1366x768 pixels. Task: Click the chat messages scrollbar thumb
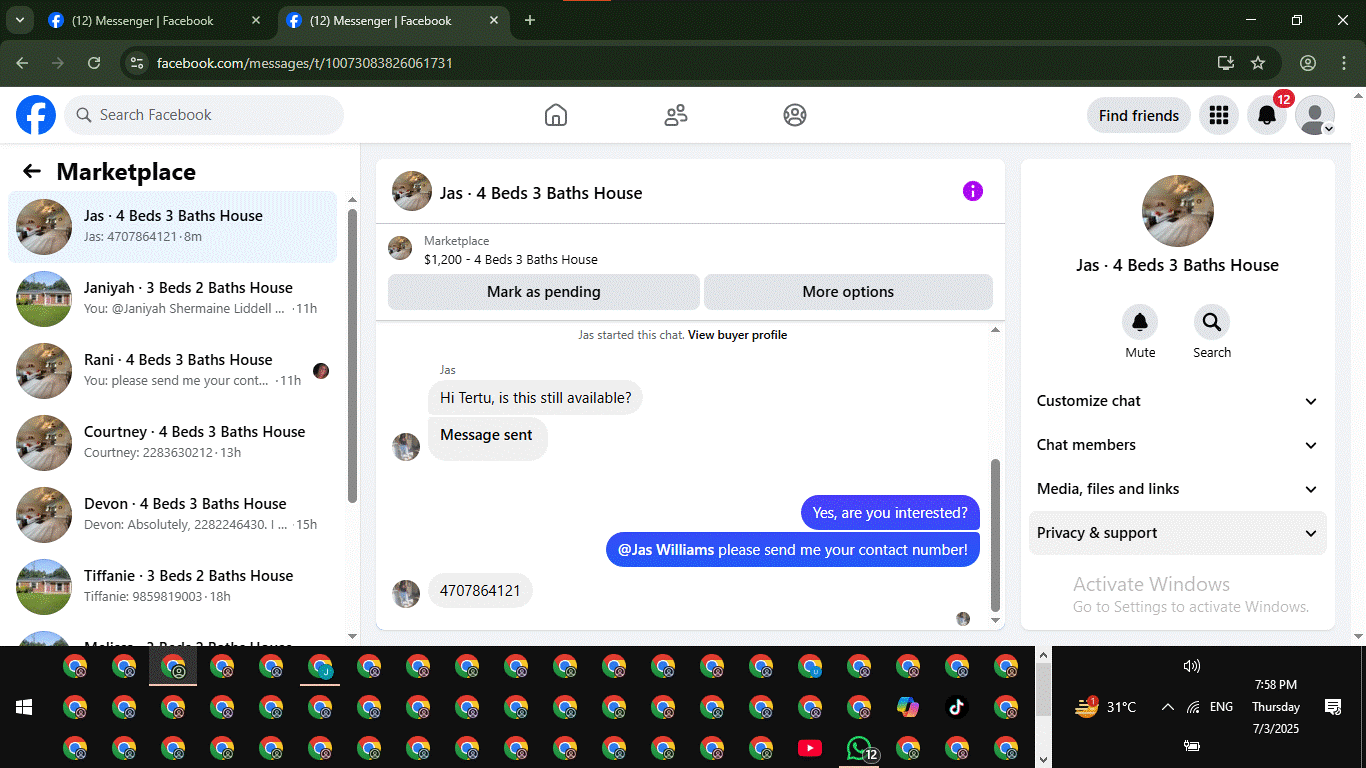[x=995, y=535]
